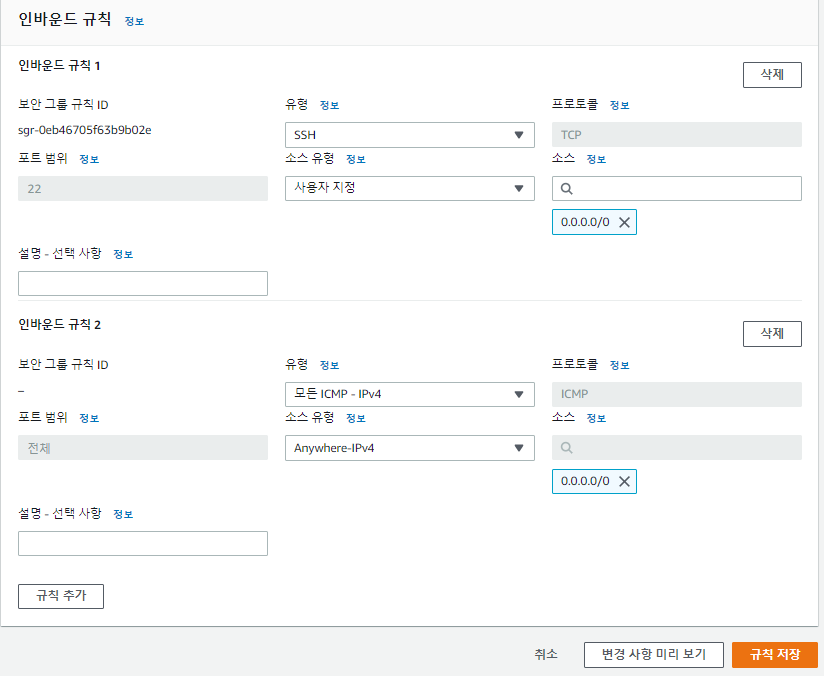The height and width of the screenshot is (676, 824).
Task: Open 정보 link beside 프로토콜 in rule 2
Action: pos(620,365)
